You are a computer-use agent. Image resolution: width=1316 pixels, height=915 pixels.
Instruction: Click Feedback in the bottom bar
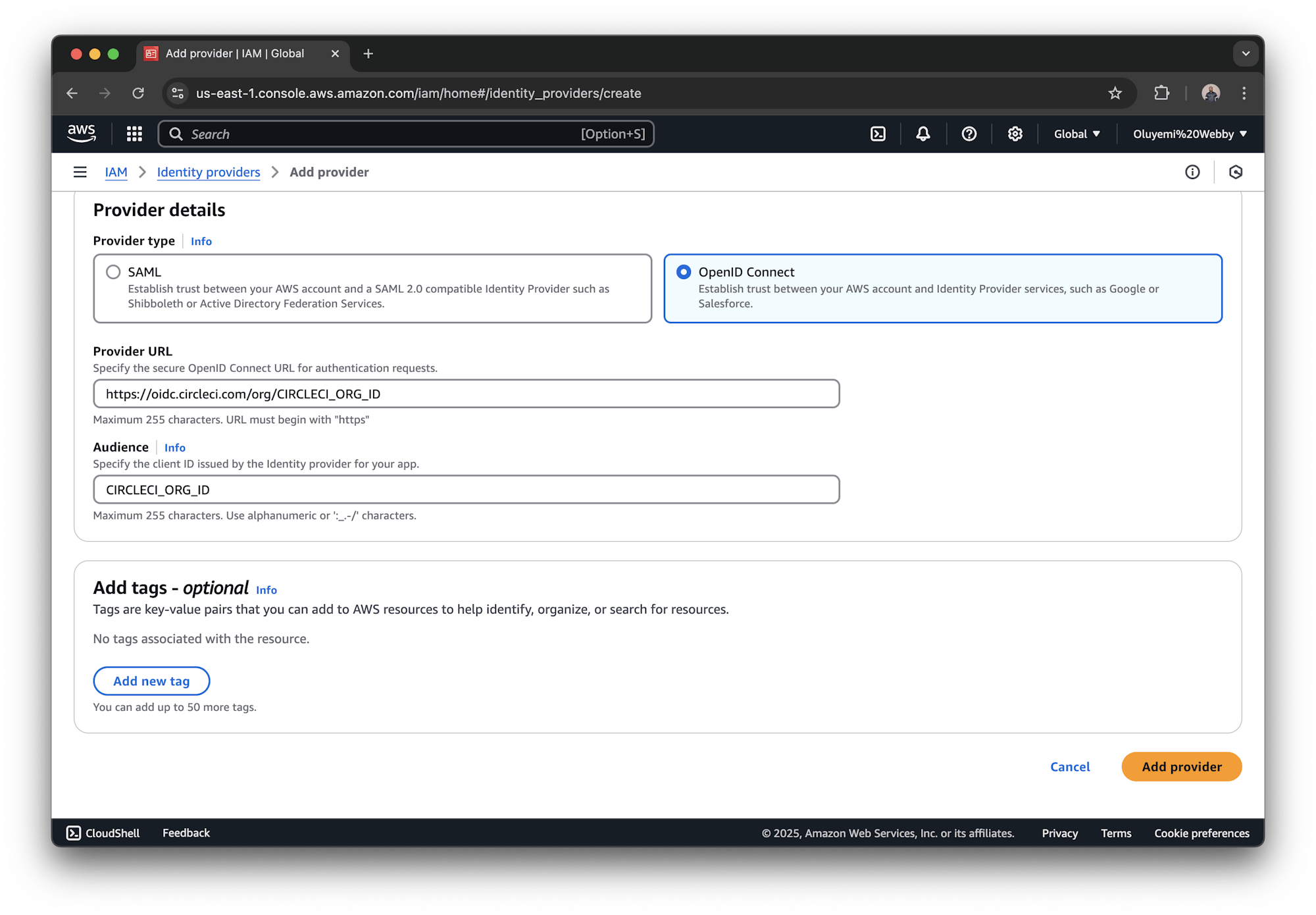pos(186,833)
